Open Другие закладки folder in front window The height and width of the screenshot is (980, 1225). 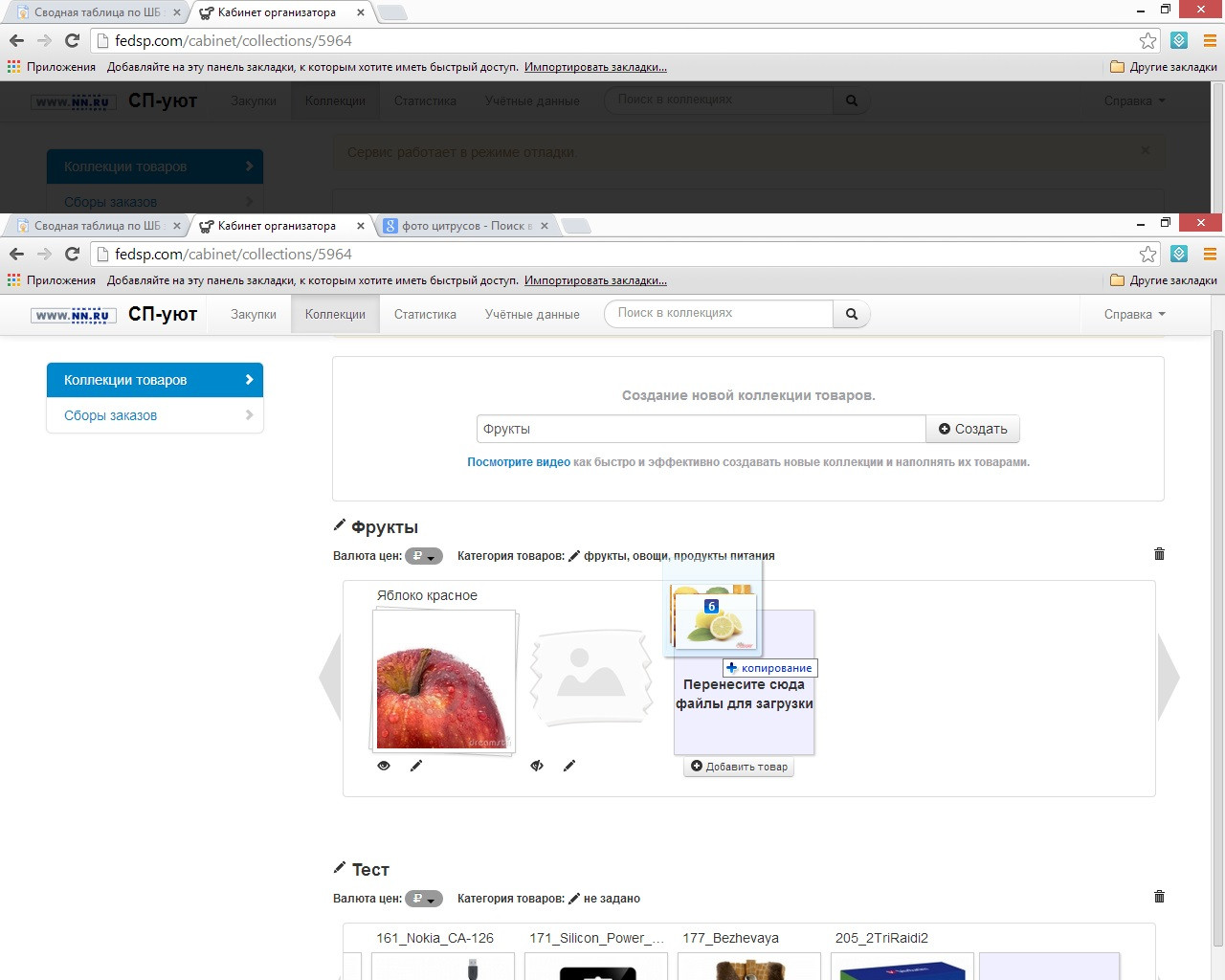coord(1164,280)
